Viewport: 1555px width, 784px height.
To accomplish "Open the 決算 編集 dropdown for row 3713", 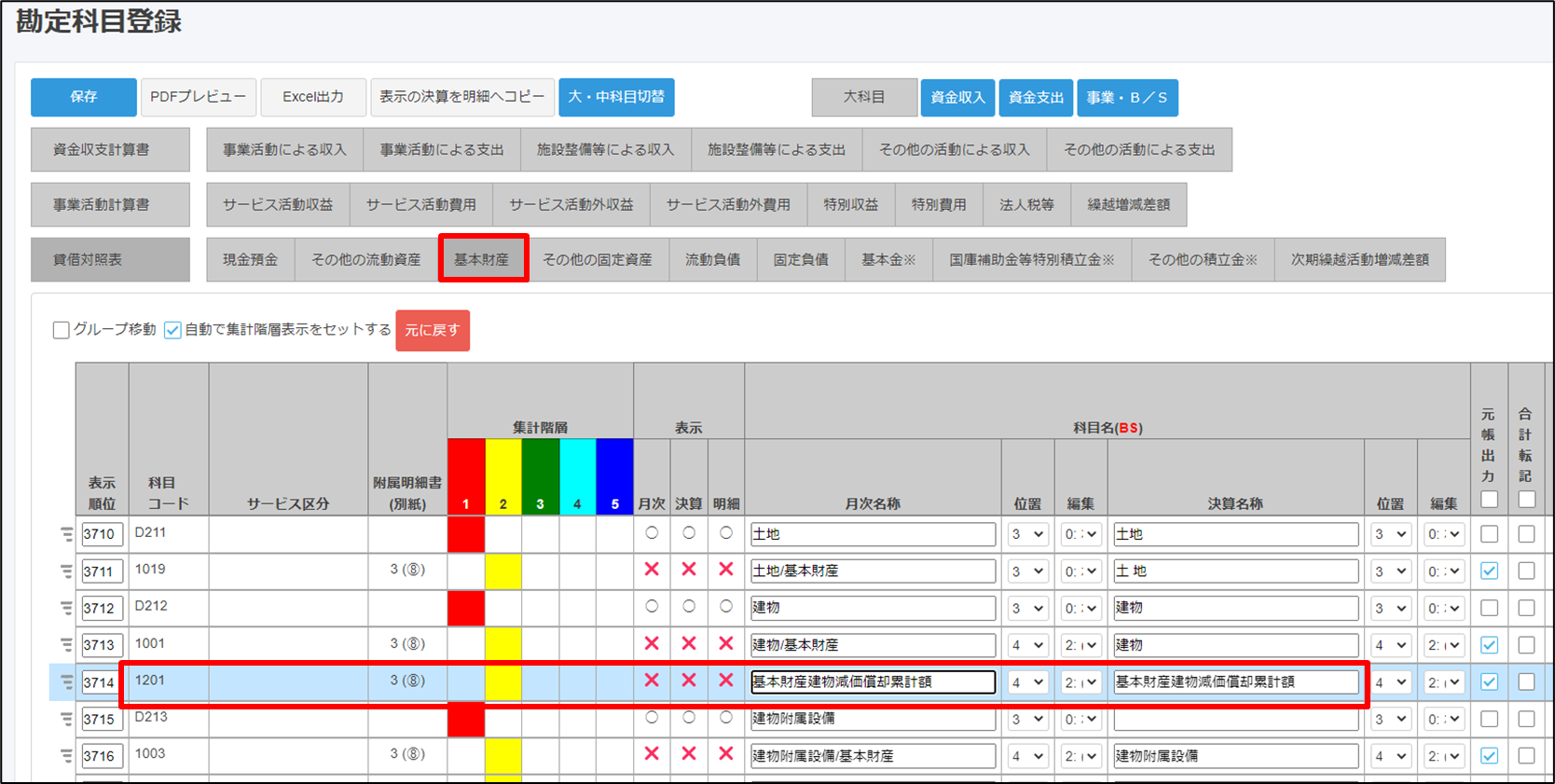I will pos(1444,645).
